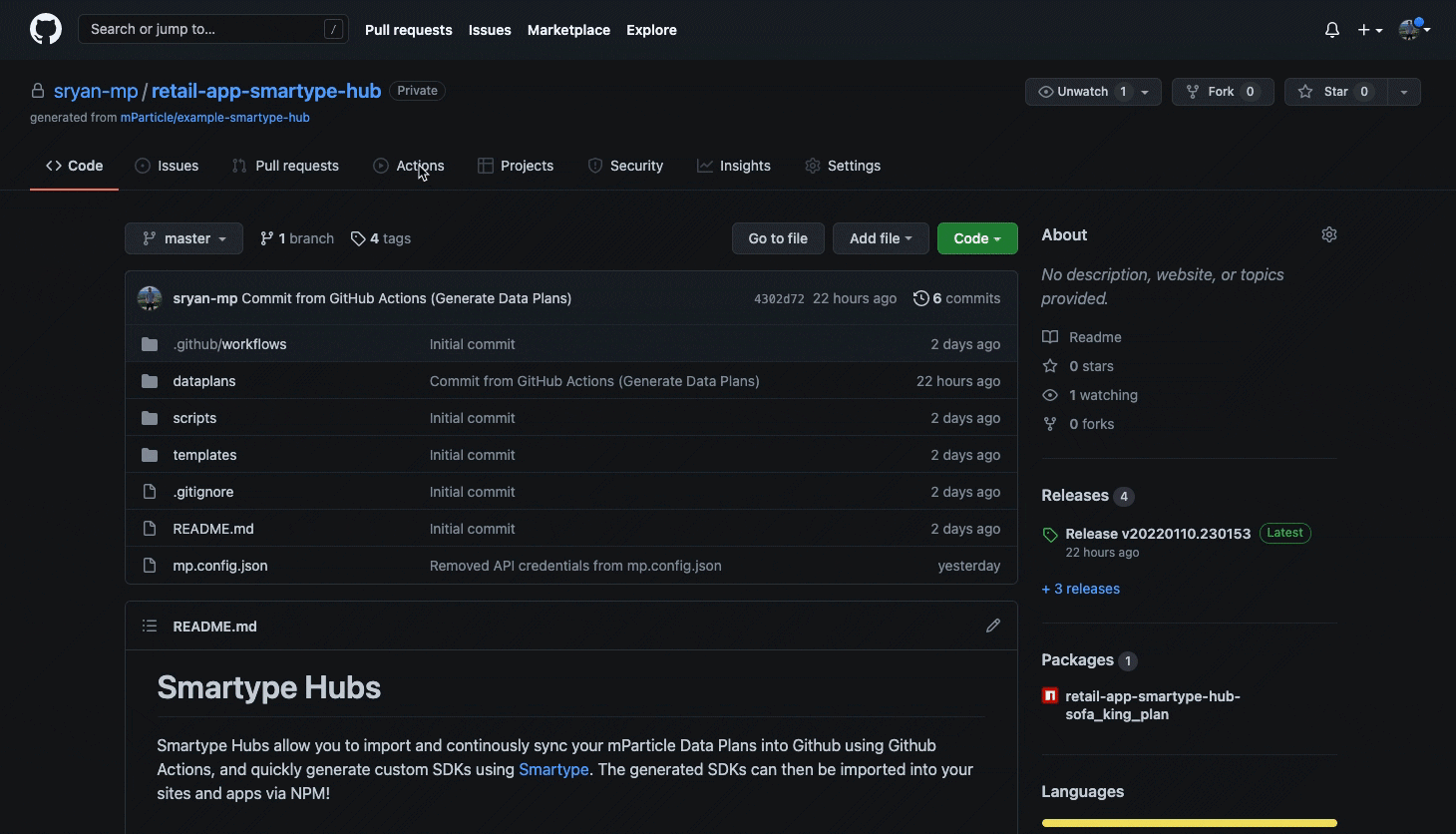
Task: Switch to the repository Pull requests tab
Action: pos(285,166)
